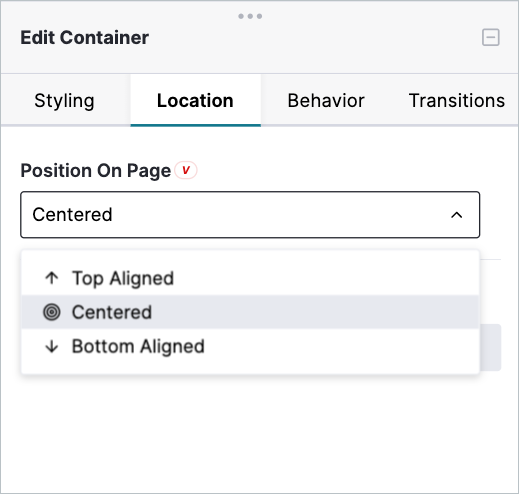This screenshot has width=519, height=494.
Task: Click the three-dot drag handle at the panel top
Action: (250, 16)
